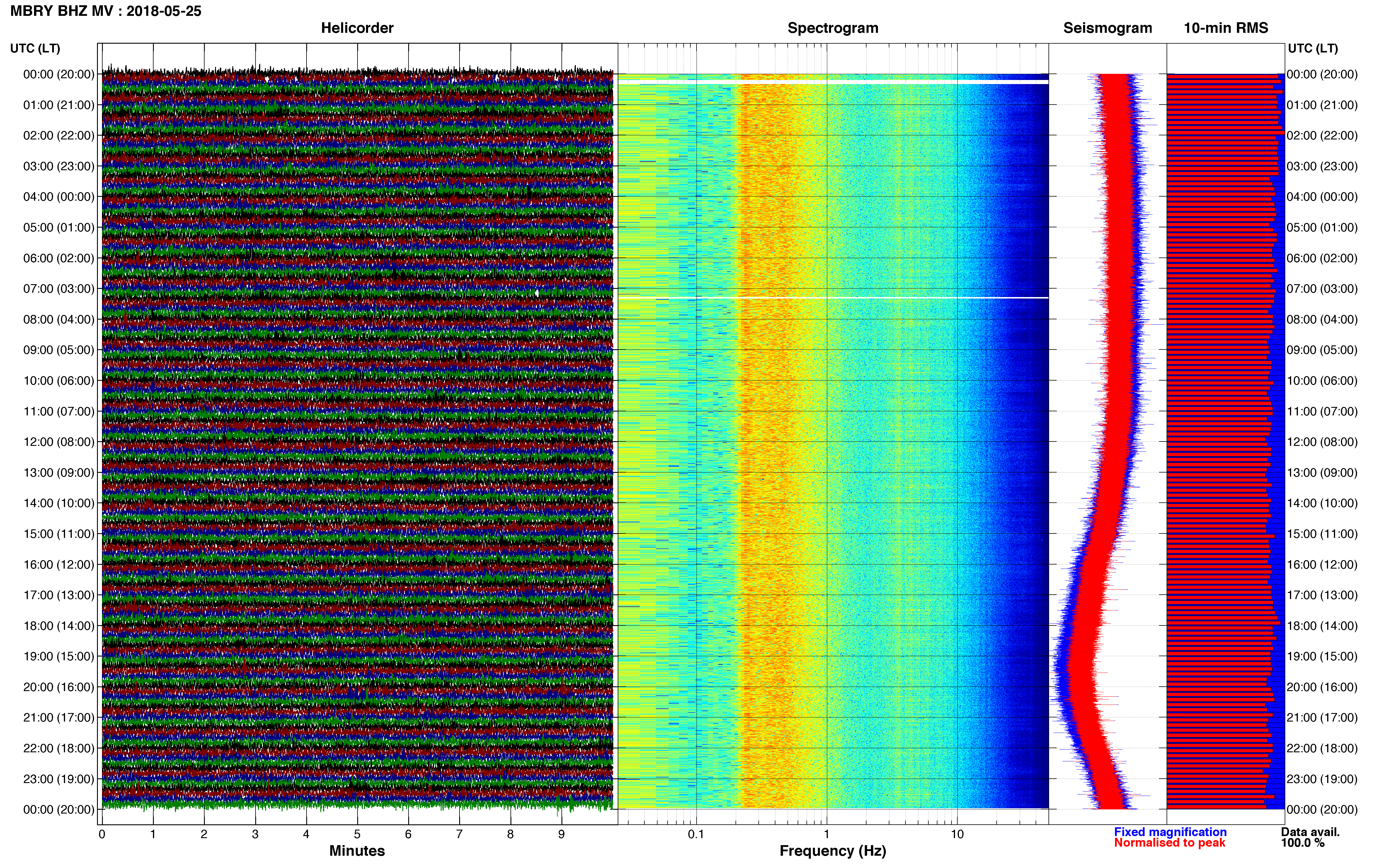This screenshot has height=868, width=1389.
Task: Click left time label '08:00 (04:00)'
Action: click(x=59, y=319)
